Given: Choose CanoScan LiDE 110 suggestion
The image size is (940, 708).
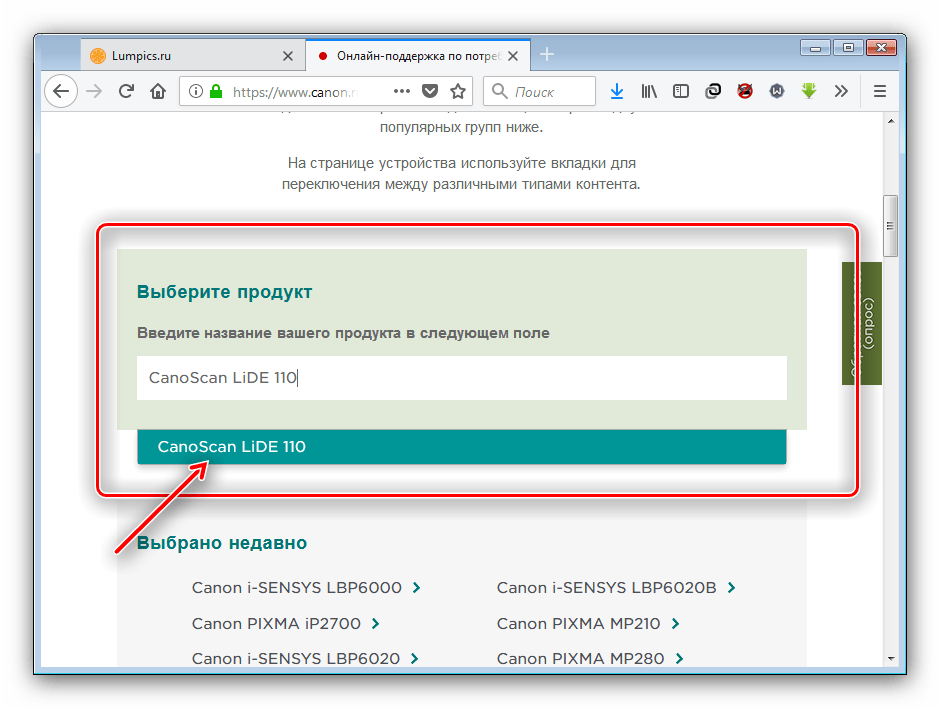Looking at the screenshot, I should tap(462, 447).
